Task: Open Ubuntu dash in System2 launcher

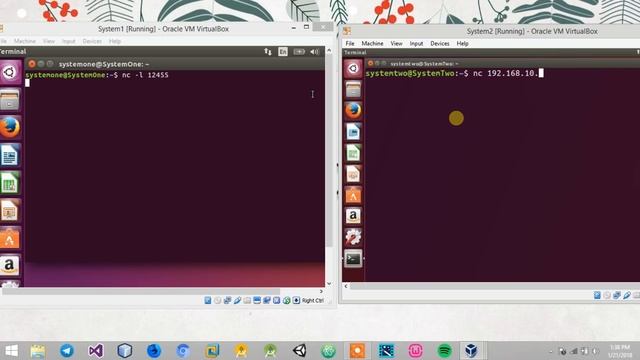Action: (353, 68)
